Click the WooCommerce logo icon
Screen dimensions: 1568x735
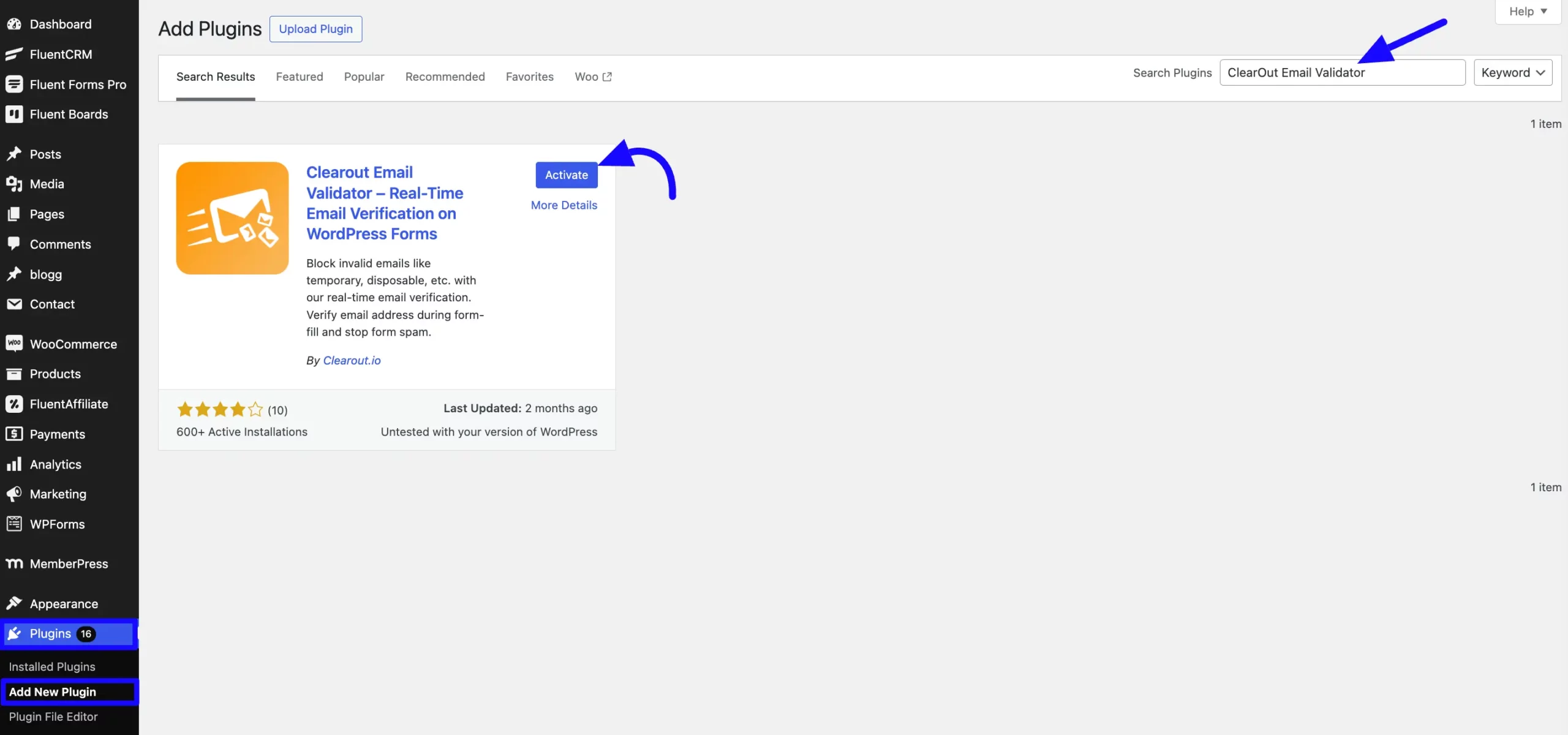pos(14,344)
